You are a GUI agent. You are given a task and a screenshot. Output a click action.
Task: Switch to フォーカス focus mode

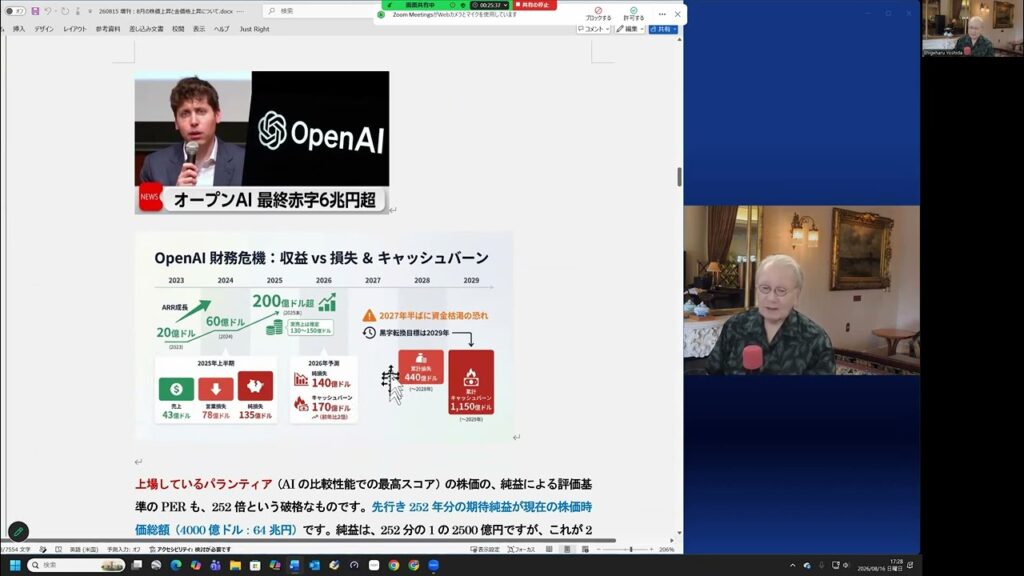[x=522, y=549]
